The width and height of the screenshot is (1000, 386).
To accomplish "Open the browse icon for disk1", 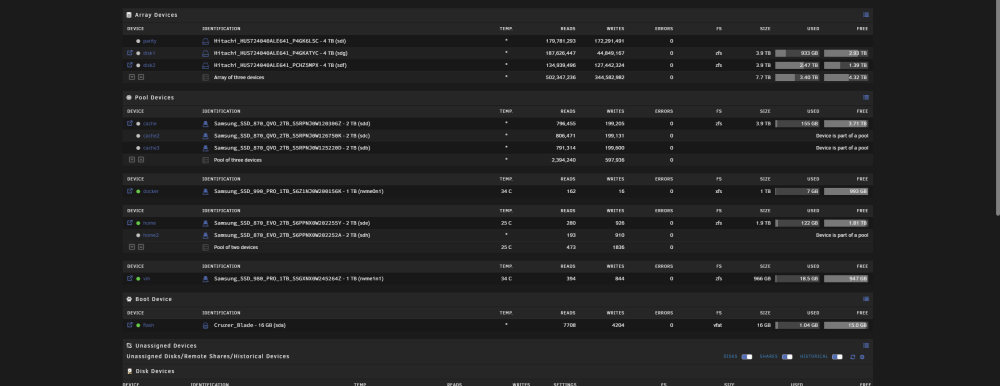I will pos(130,53).
